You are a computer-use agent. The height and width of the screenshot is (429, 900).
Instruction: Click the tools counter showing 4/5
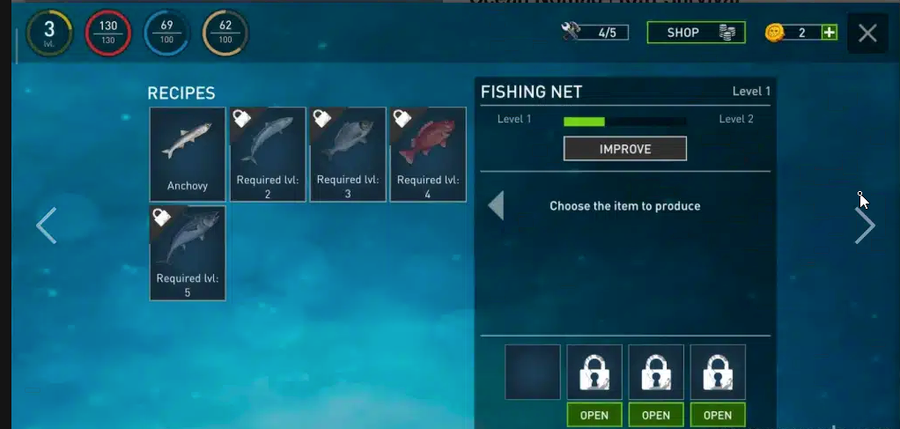pos(595,32)
